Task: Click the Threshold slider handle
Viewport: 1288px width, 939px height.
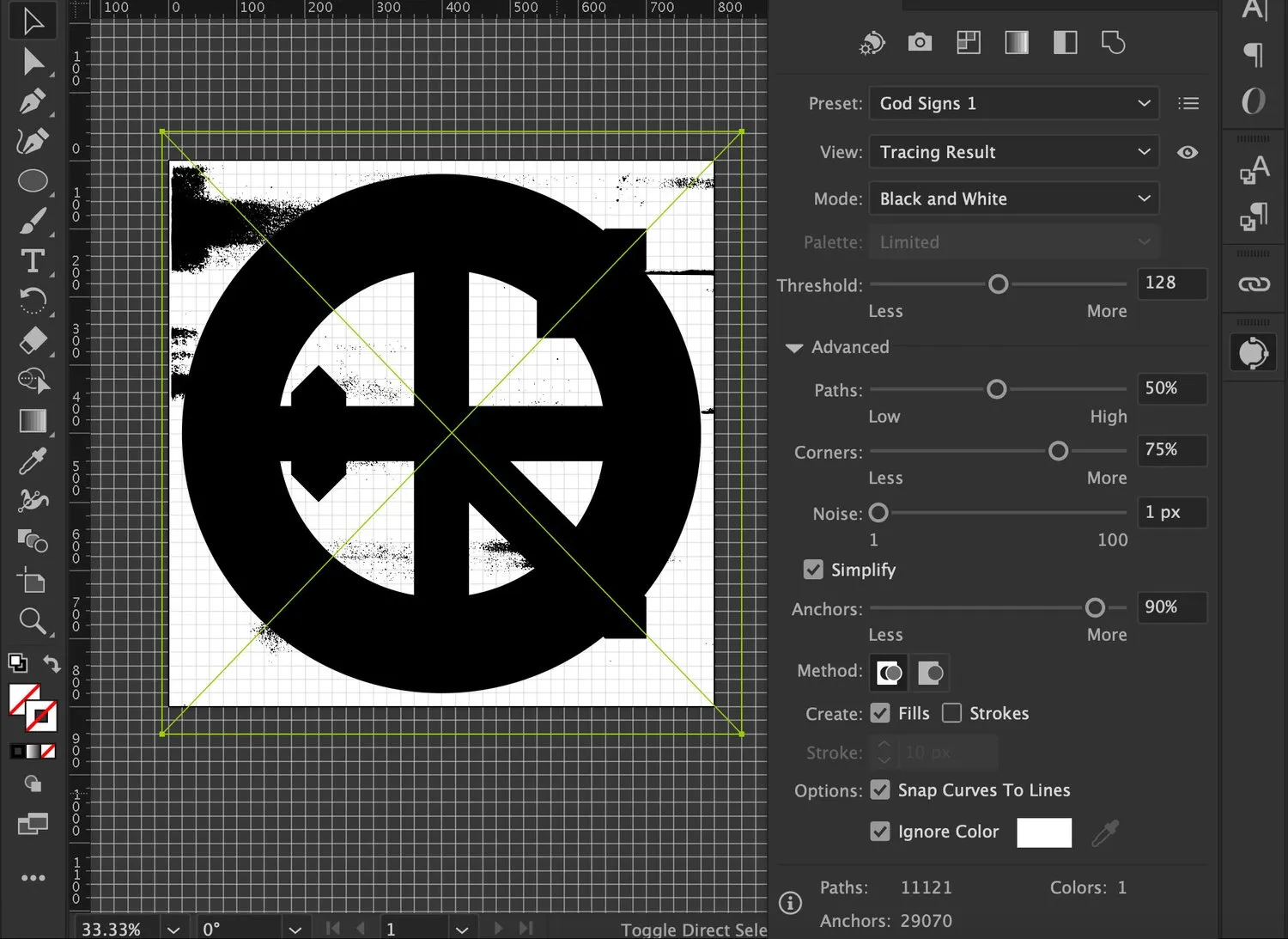Action: 998,284
